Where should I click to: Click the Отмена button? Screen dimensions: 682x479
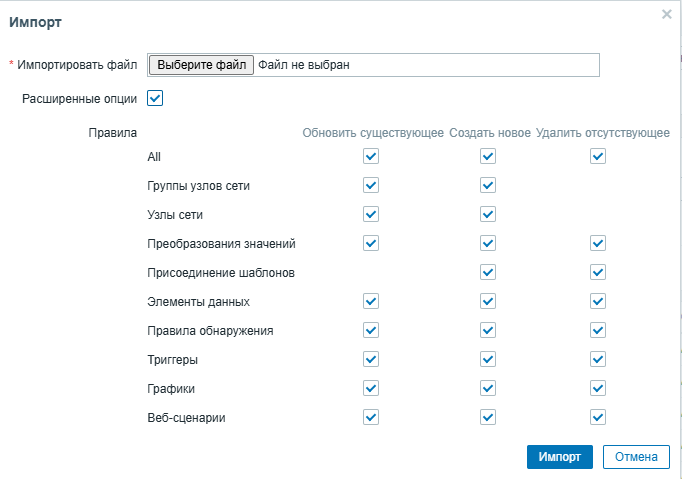[x=635, y=457]
